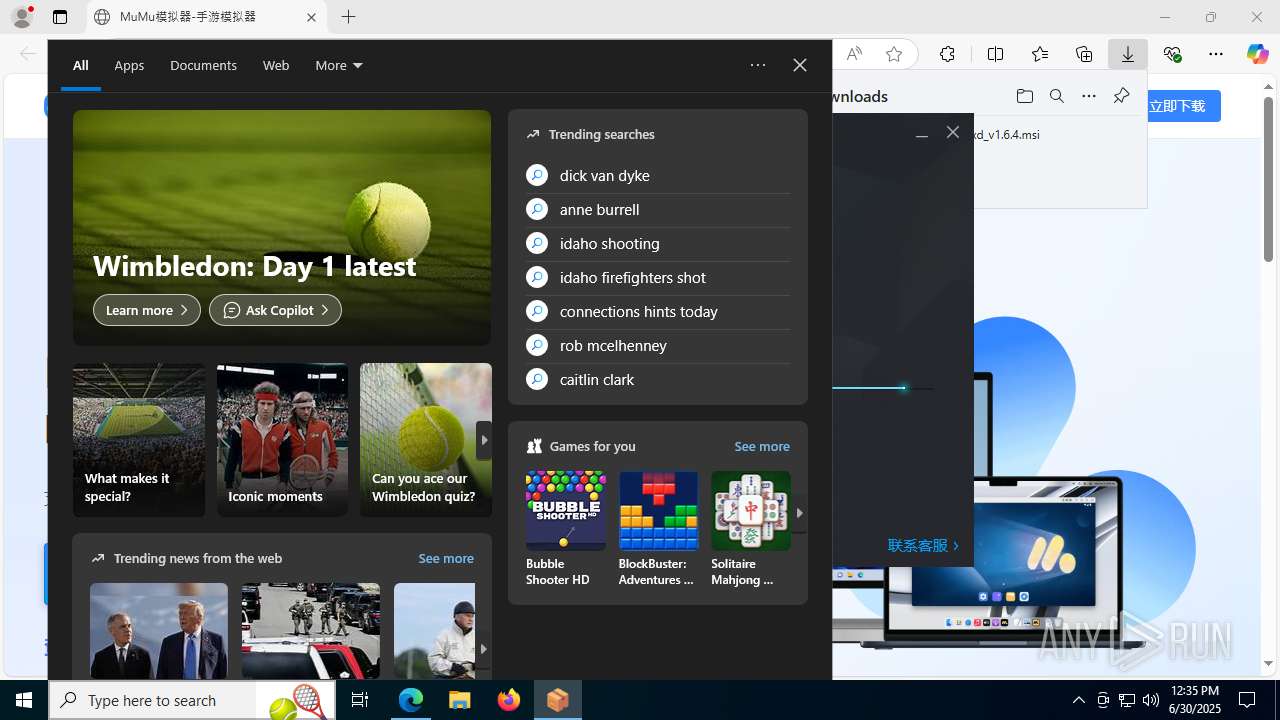Select idaho firefighters shot trending search
Image resolution: width=1280 pixels, height=720 pixels.
coord(658,277)
